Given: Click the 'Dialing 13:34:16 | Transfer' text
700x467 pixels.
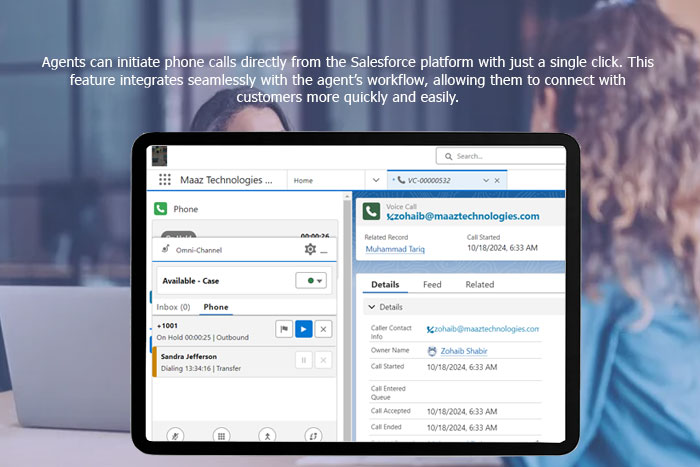Looking at the screenshot, I should tap(201, 368).
